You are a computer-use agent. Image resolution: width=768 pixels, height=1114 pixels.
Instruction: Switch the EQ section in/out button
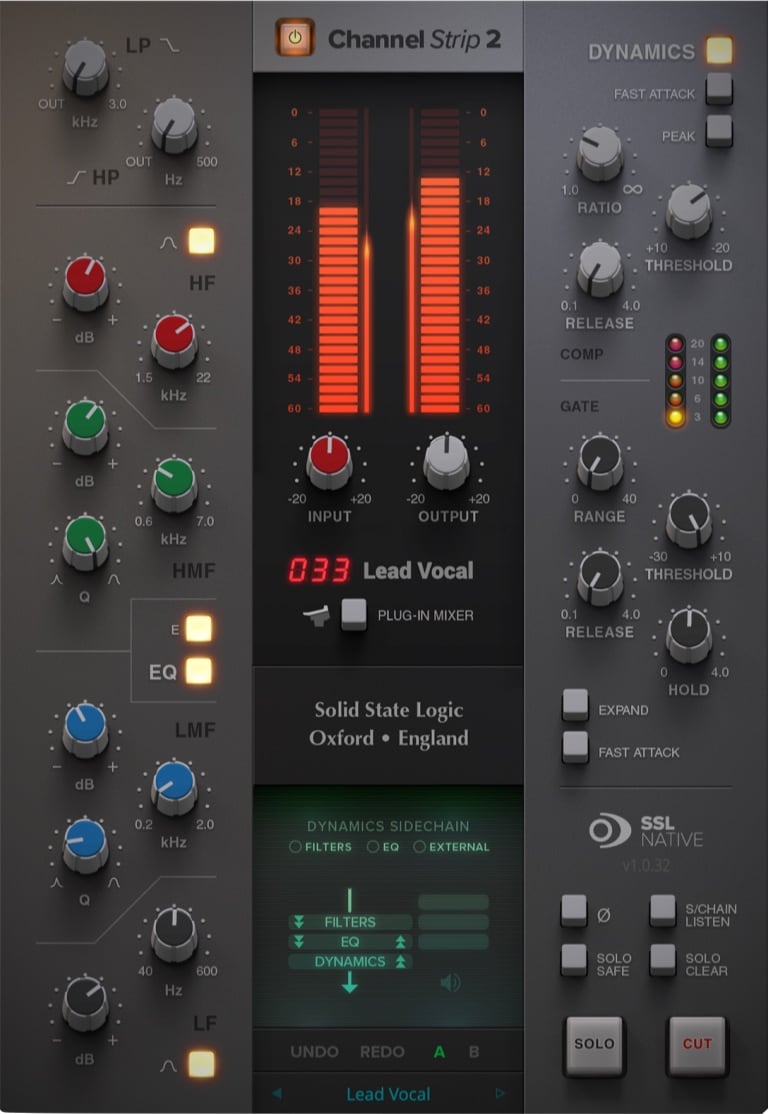tap(198, 671)
